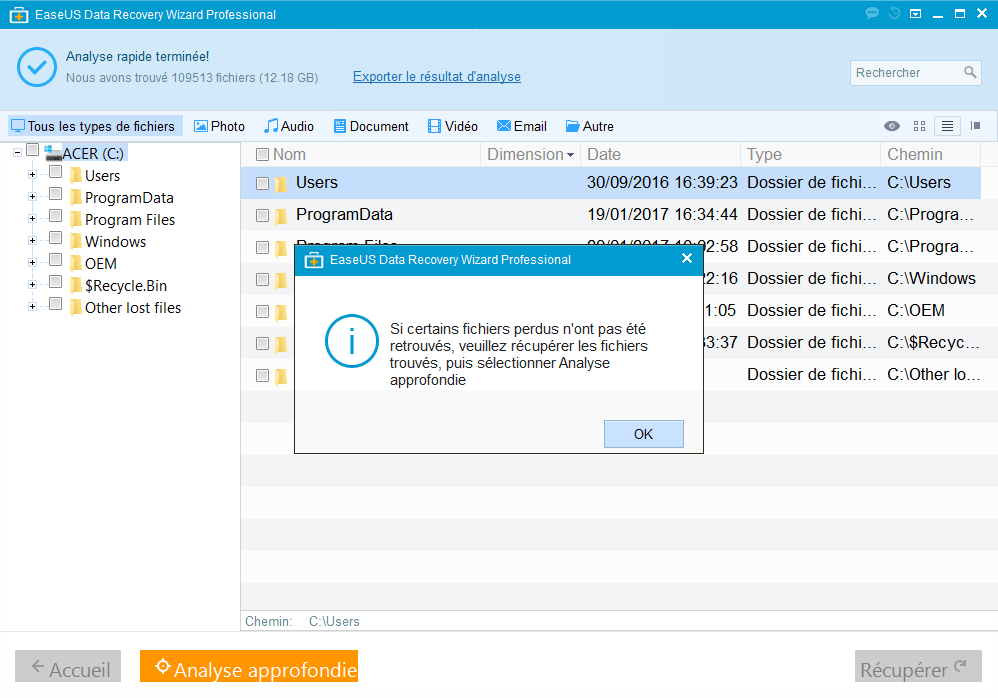This screenshot has height=698, width=998.
Task: Filter by Photo file type
Action: pos(220,126)
